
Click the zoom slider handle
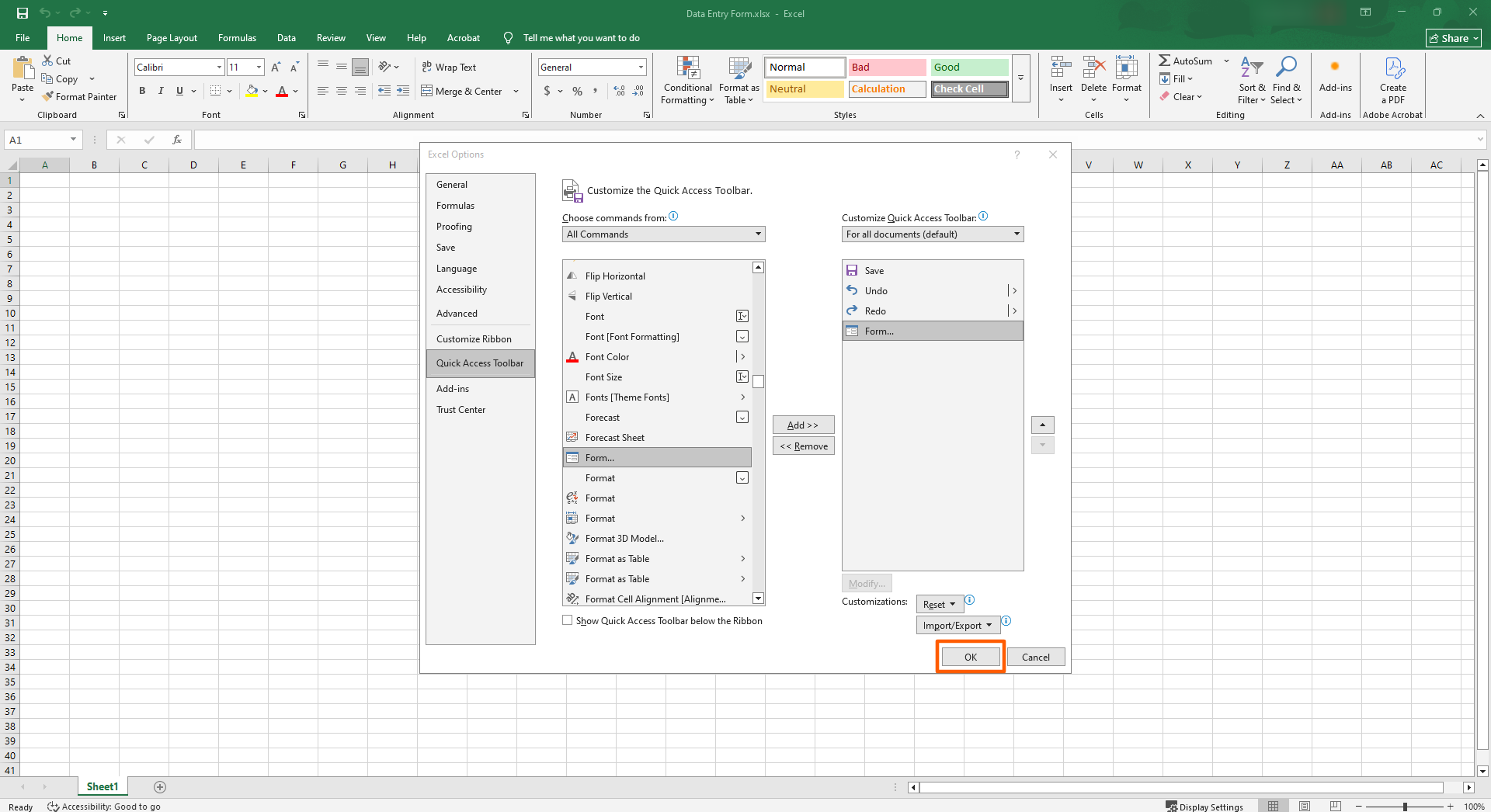pyautogui.click(x=1405, y=807)
